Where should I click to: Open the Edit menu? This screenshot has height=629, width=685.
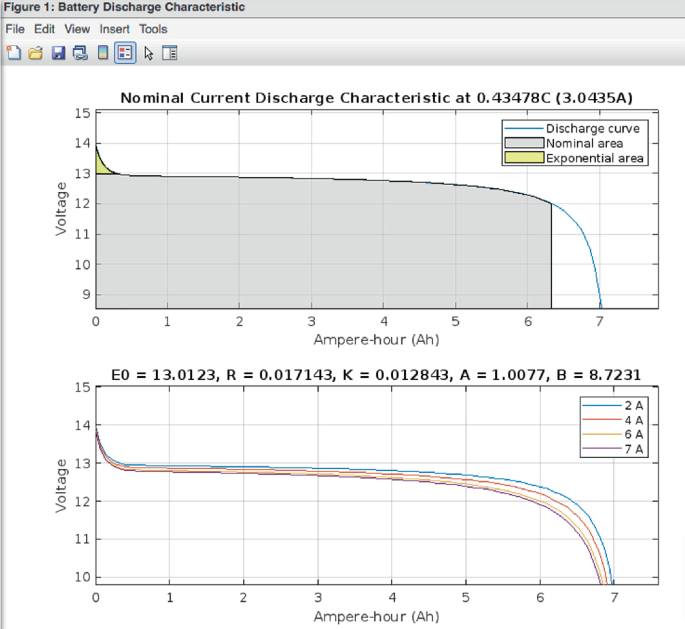(44, 29)
